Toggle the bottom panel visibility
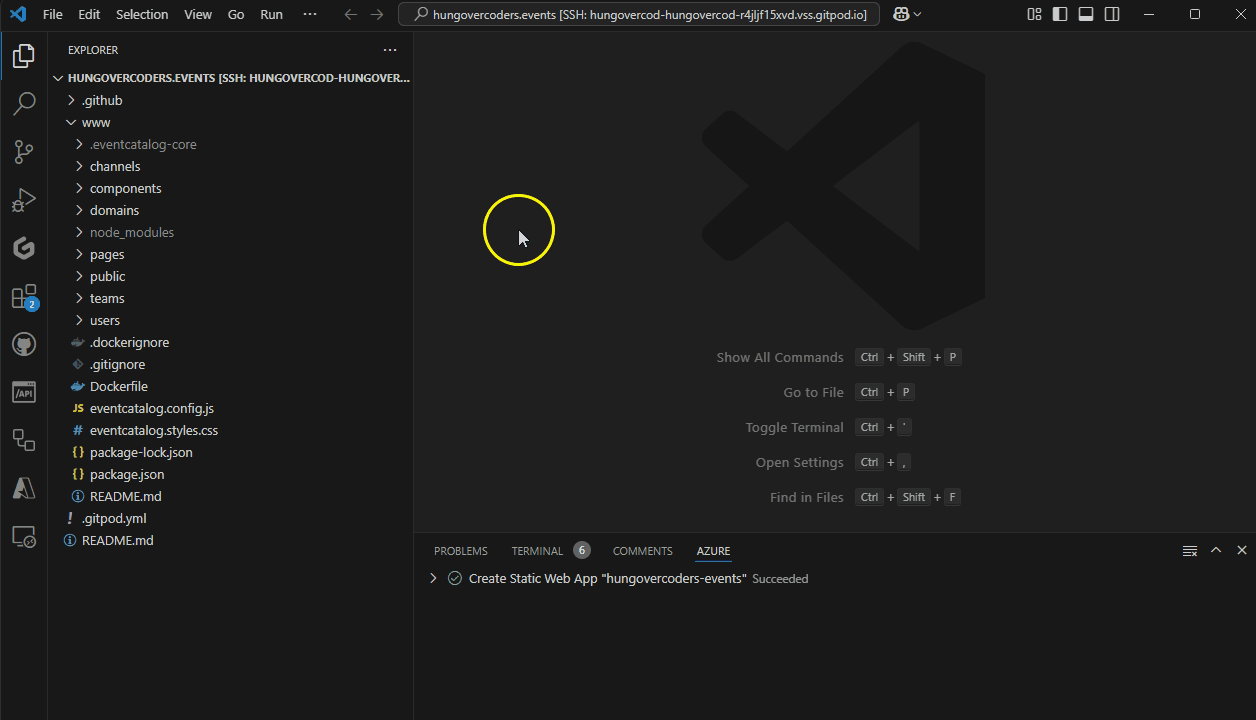This screenshot has width=1256, height=720. [x=1086, y=14]
